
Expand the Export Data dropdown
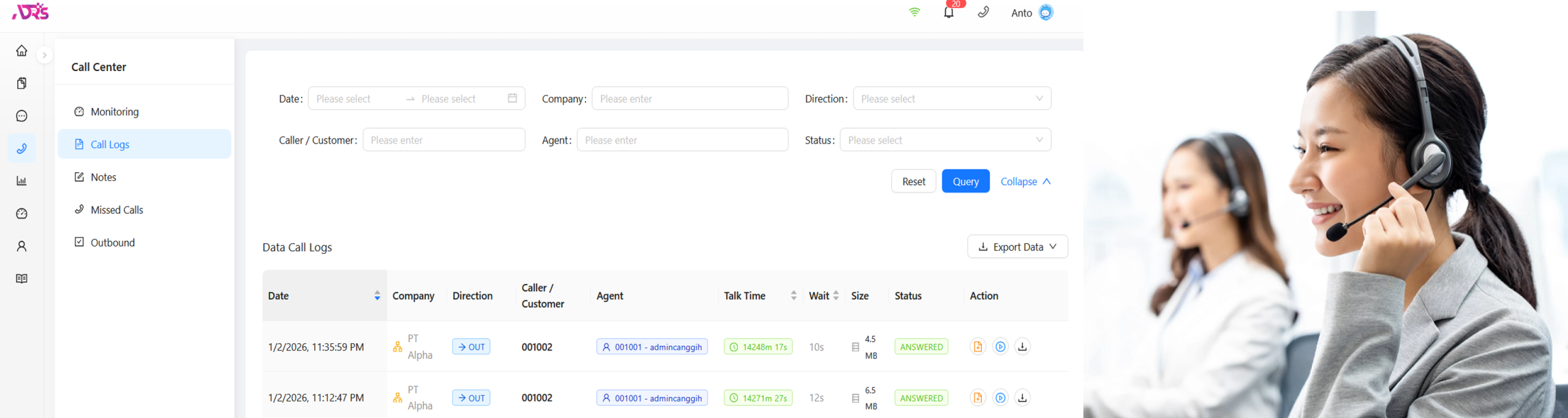tap(1017, 246)
